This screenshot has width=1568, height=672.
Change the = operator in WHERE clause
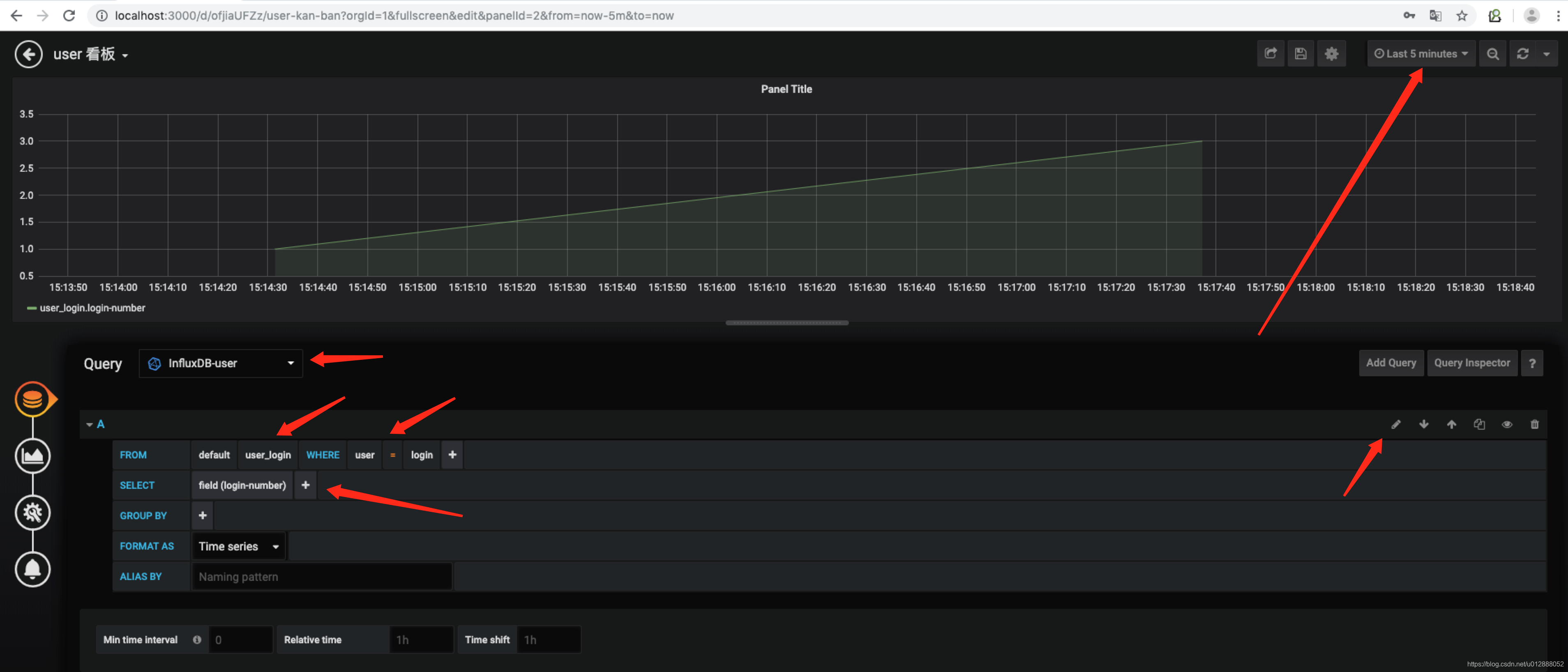pos(392,455)
